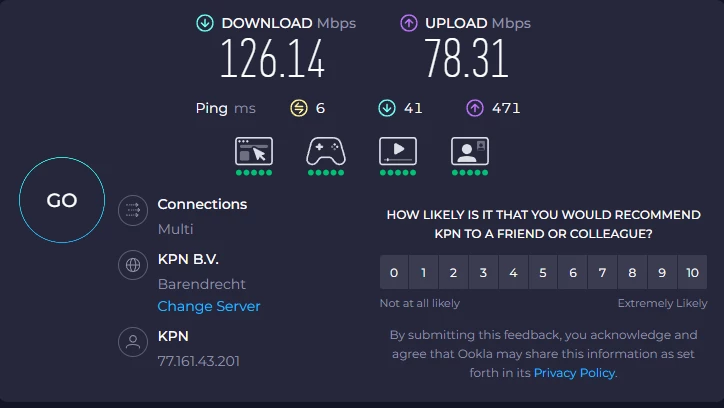Image resolution: width=724 pixels, height=408 pixels.
Task: Click the web browsing experience icon
Action: [x=253, y=151]
